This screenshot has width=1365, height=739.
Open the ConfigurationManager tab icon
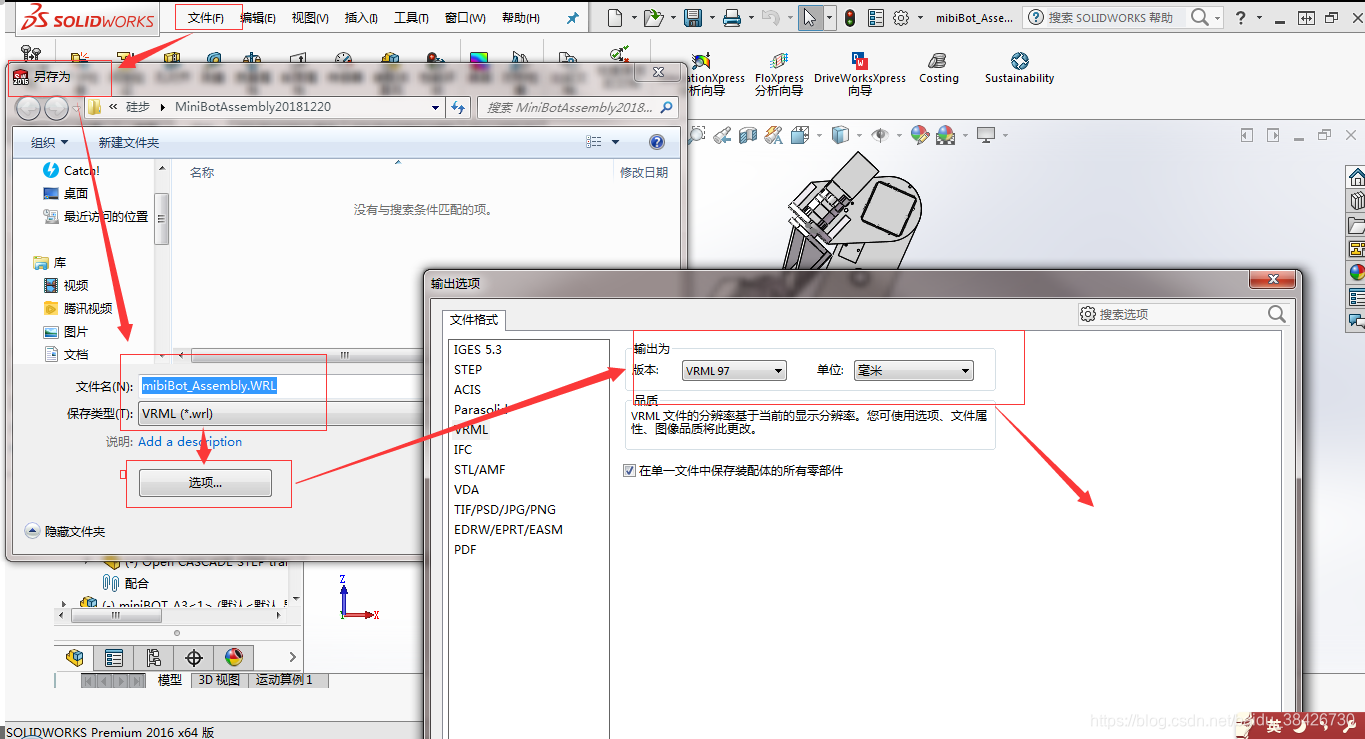click(154, 657)
